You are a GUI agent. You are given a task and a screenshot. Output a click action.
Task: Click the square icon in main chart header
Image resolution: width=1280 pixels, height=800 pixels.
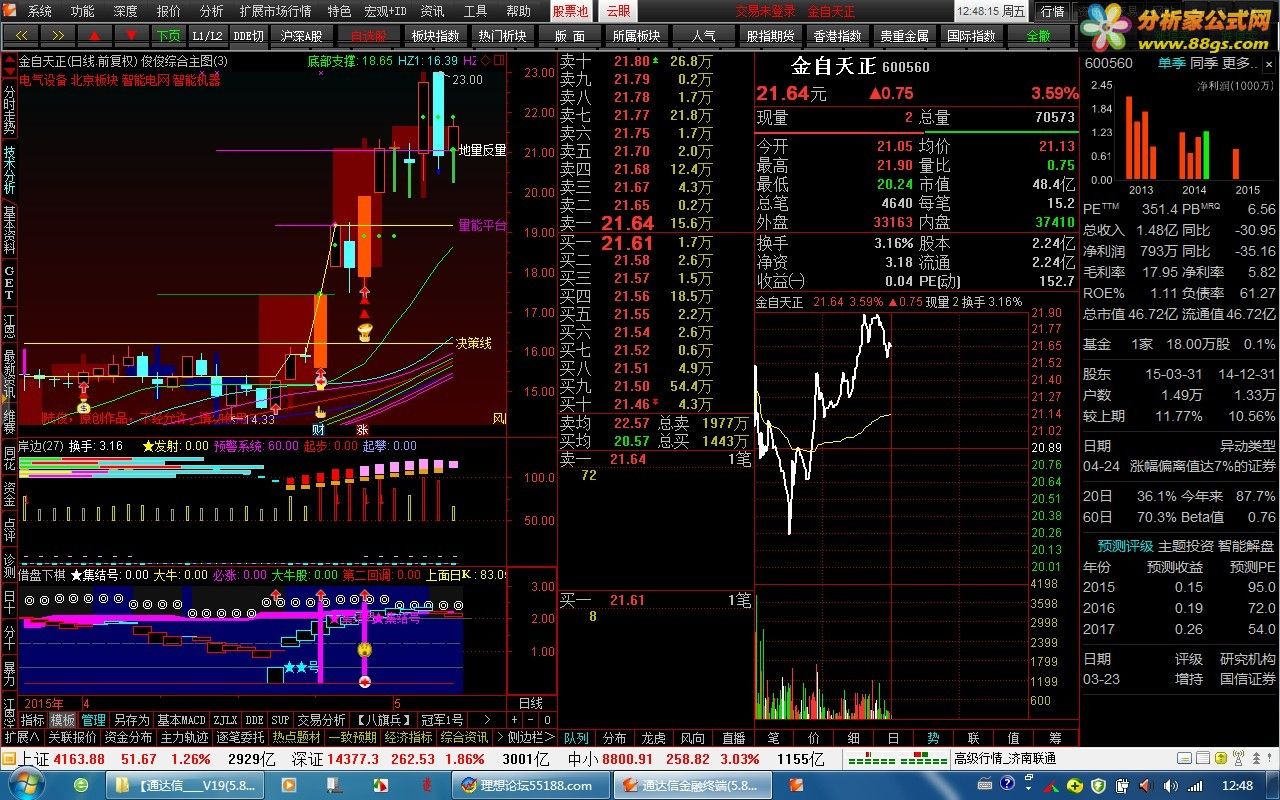pos(500,61)
